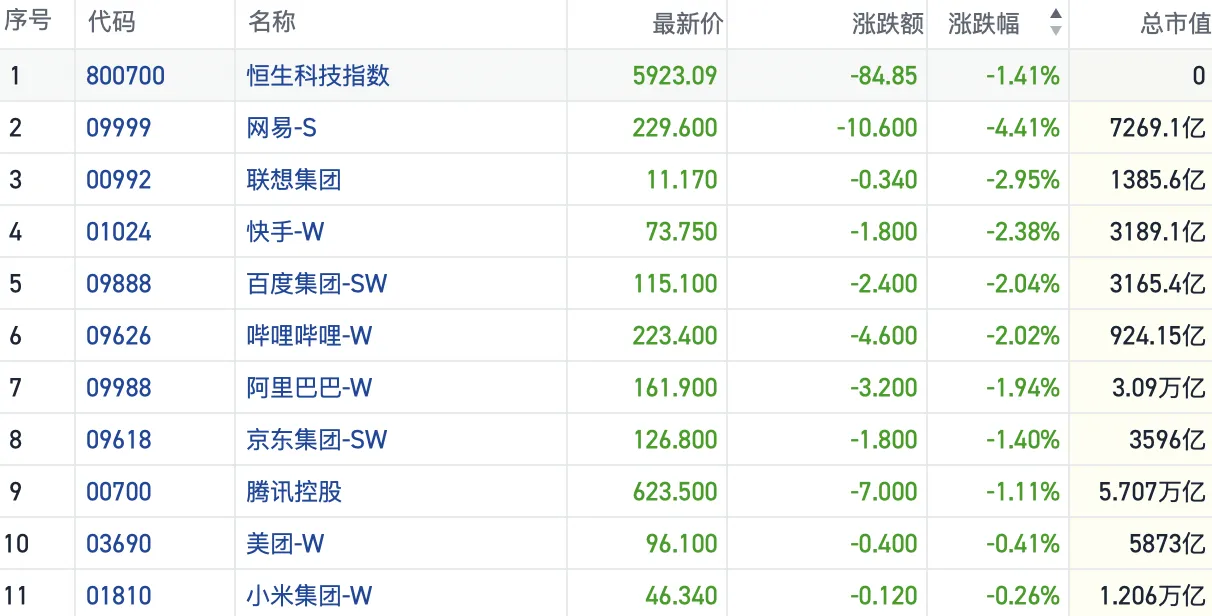Open the 联想集团 stock link
The width and height of the screenshot is (1212, 616).
coord(294,180)
